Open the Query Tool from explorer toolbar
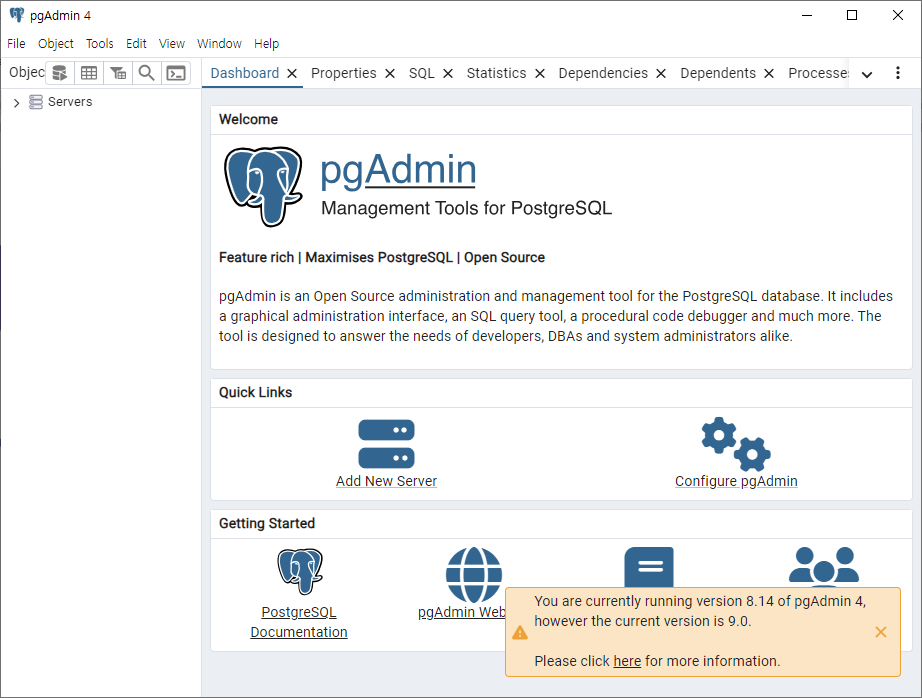Image resolution: width=922 pixels, height=698 pixels. pos(59,73)
